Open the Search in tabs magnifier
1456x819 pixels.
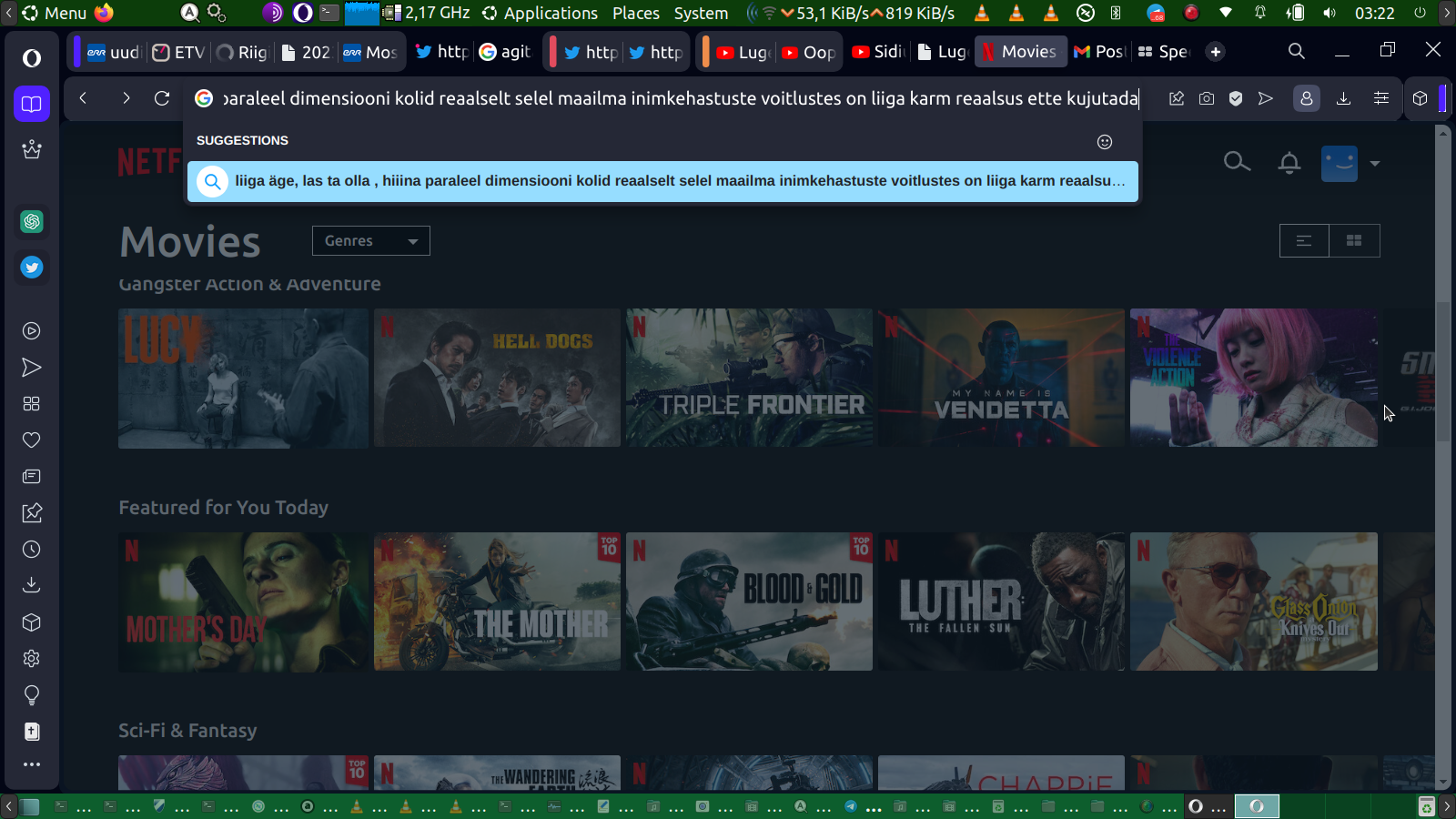pyautogui.click(x=1297, y=51)
